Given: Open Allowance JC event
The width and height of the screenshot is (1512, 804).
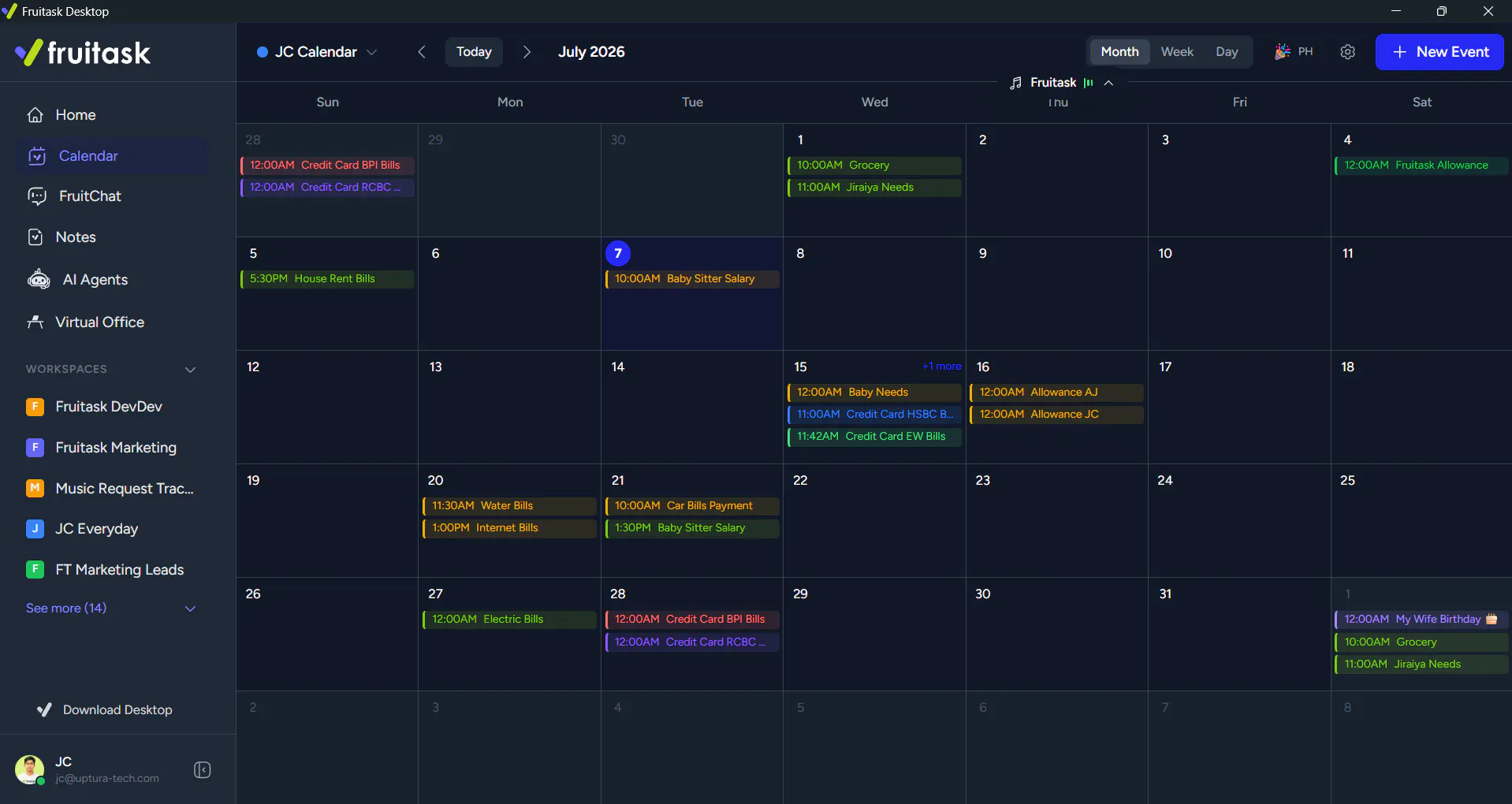Looking at the screenshot, I should tap(1056, 415).
